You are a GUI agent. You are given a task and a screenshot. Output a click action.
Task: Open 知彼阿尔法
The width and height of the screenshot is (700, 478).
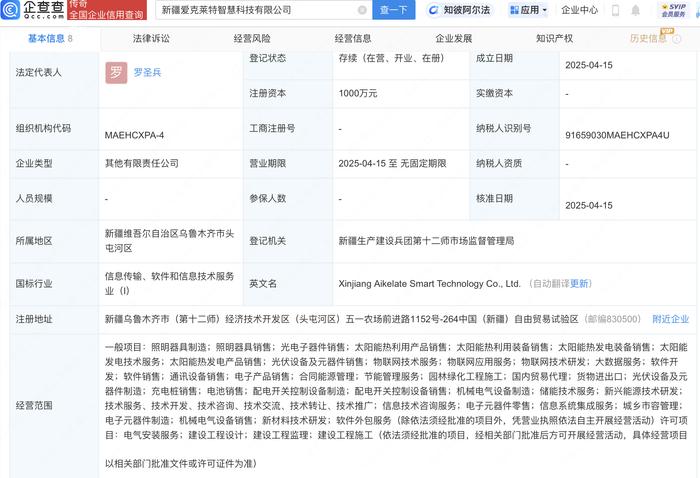[x=459, y=10]
